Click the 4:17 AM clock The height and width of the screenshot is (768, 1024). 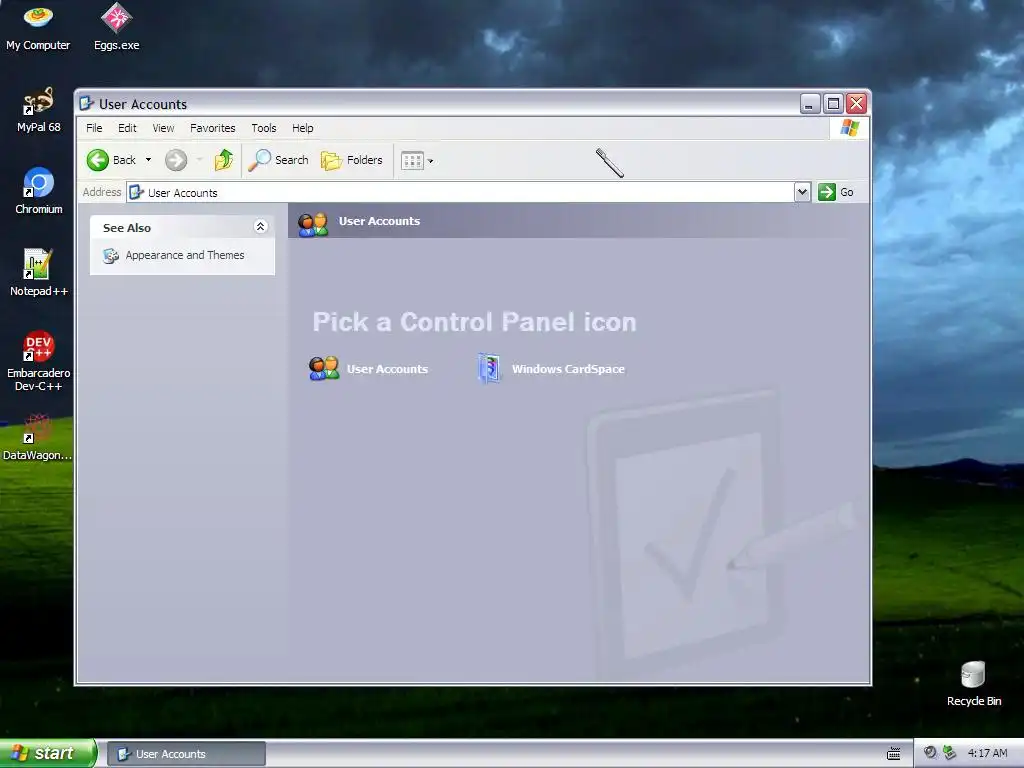[987, 753]
